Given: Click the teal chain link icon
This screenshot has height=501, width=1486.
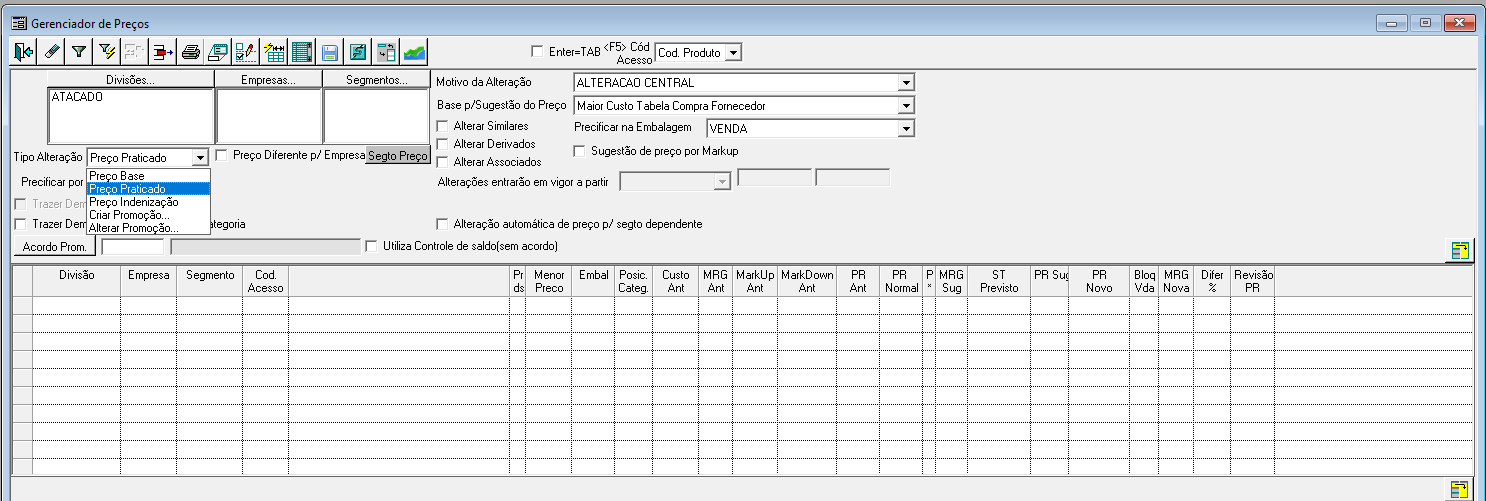Looking at the screenshot, I should click(358, 51).
